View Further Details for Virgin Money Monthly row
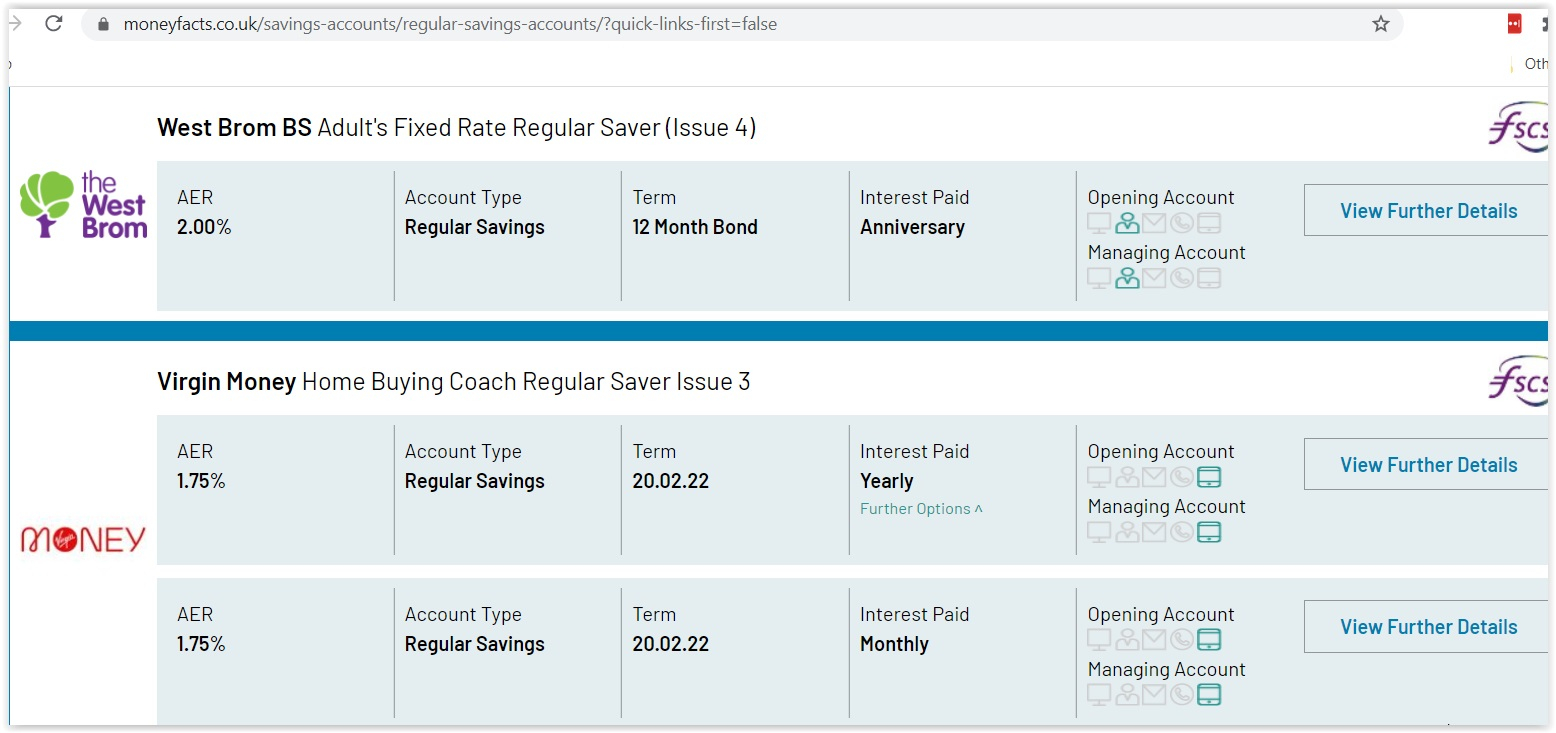This screenshot has height=733, width=1556. tap(1427, 627)
